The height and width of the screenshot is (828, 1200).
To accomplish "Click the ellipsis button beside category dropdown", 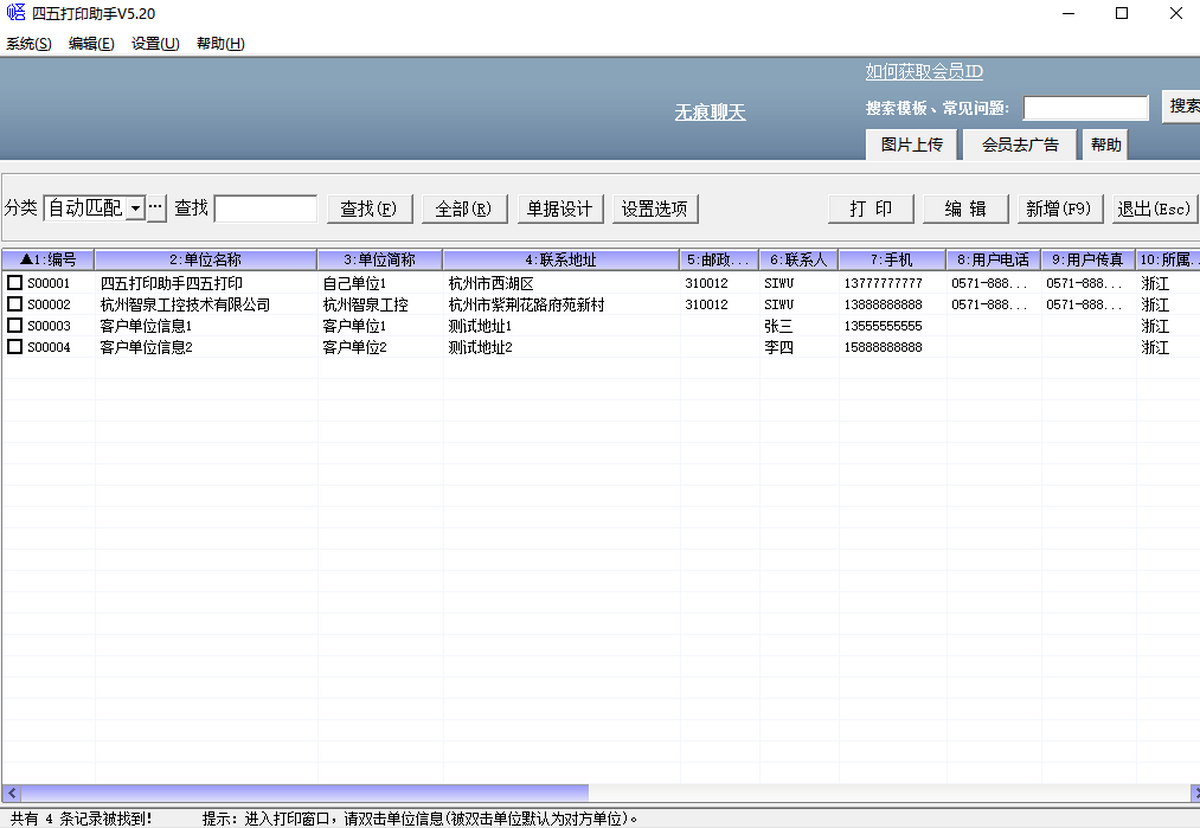I will tap(156, 208).
